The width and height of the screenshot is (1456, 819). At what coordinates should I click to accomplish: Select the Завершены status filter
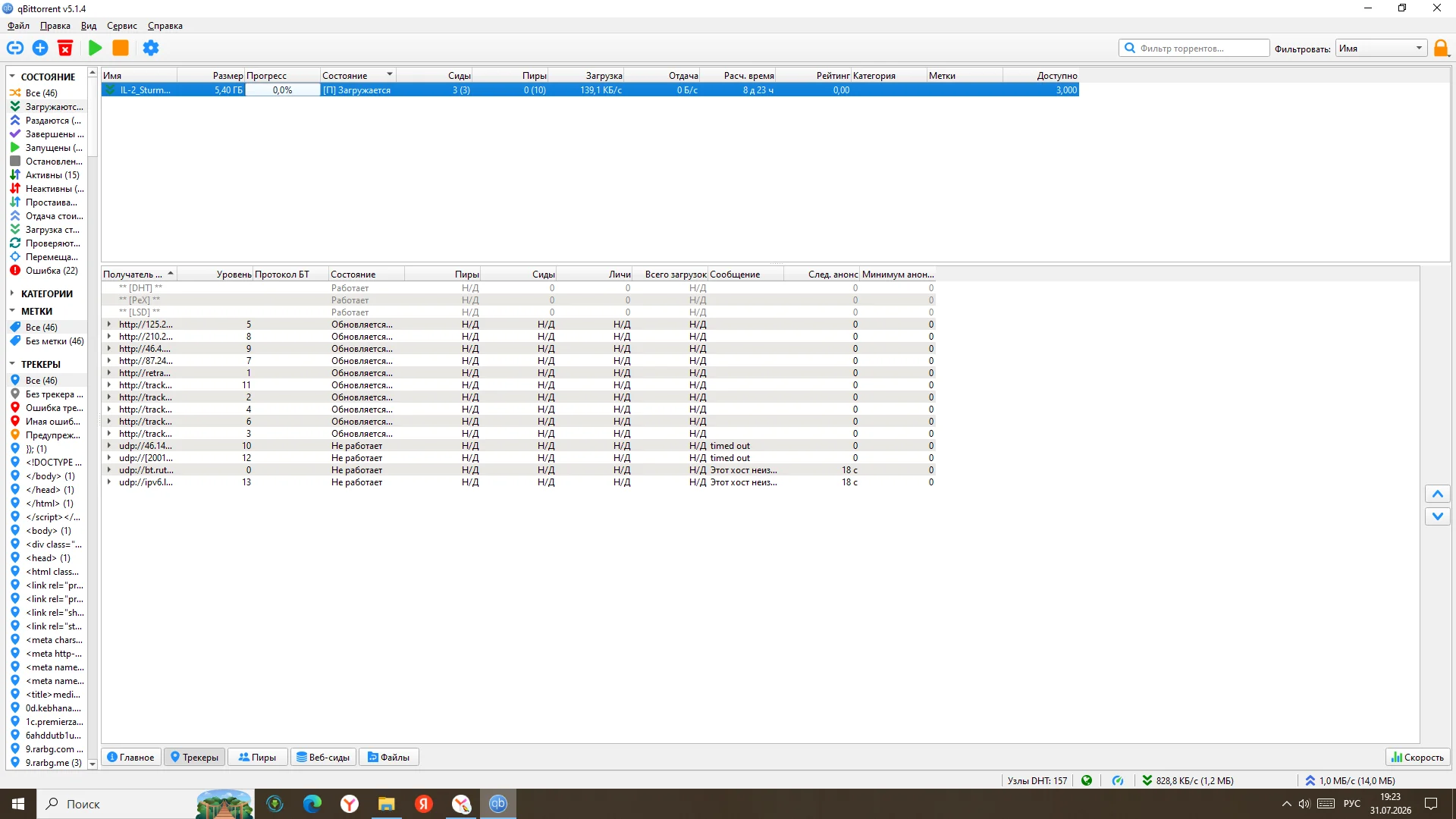[47, 134]
